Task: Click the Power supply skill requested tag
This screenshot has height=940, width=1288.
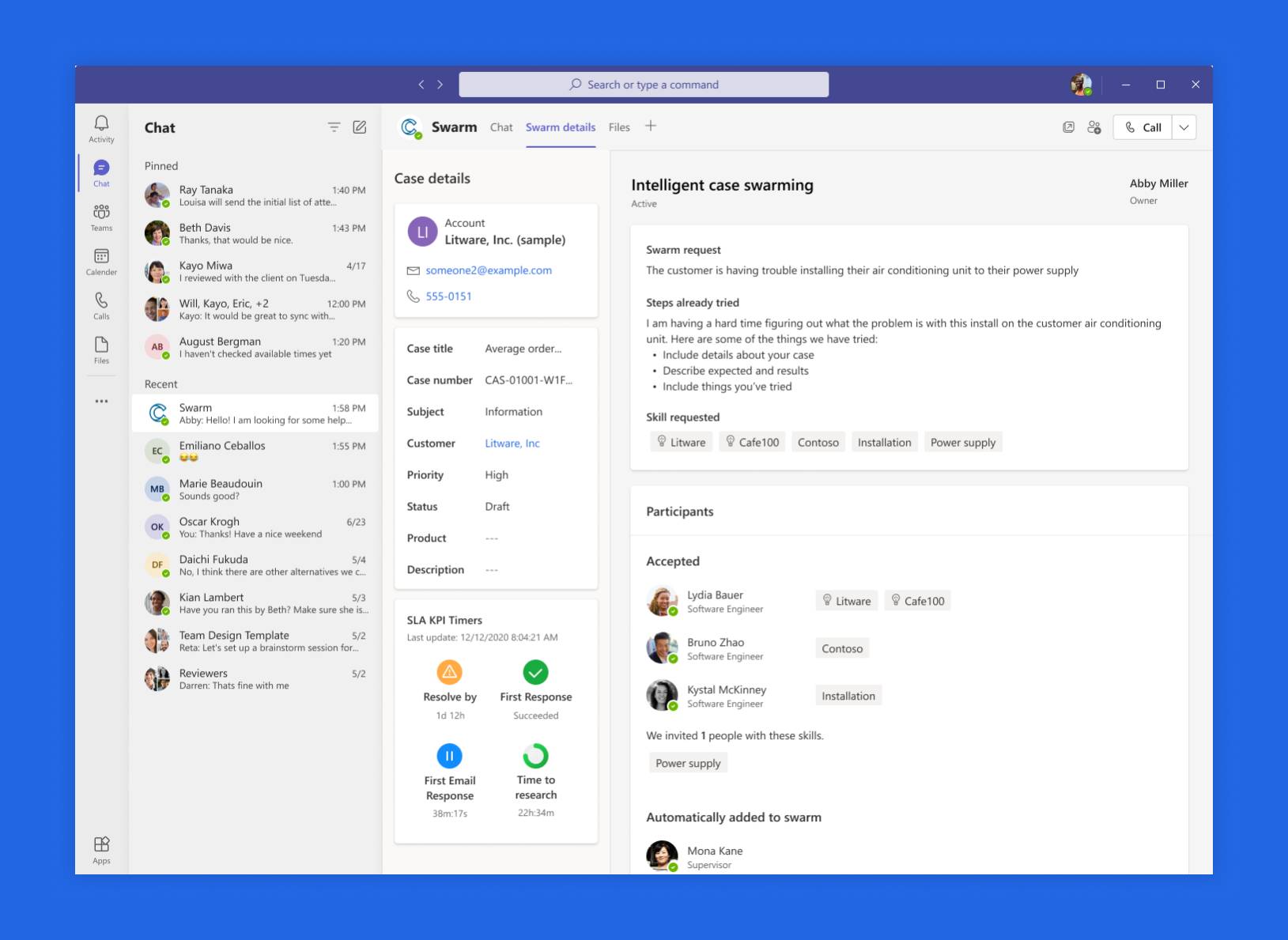Action: pos(963,442)
